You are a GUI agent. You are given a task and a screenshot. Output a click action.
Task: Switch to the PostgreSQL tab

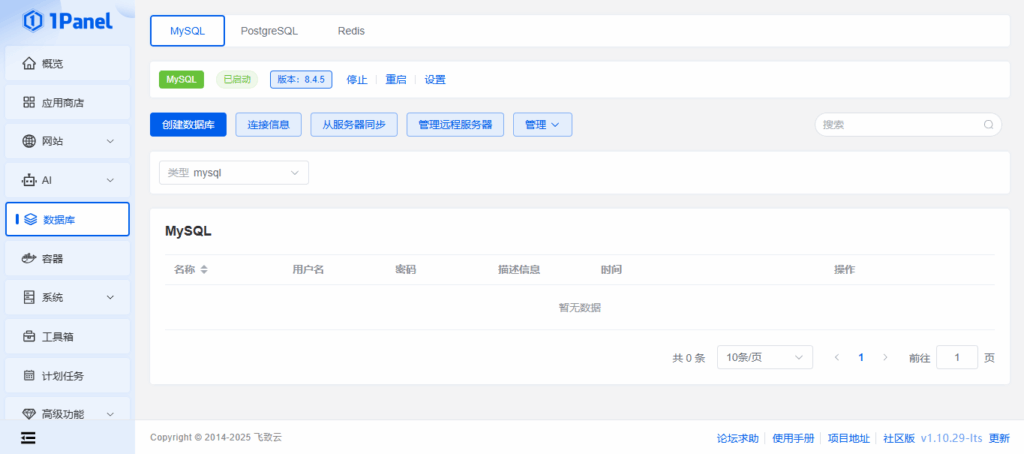tap(269, 31)
